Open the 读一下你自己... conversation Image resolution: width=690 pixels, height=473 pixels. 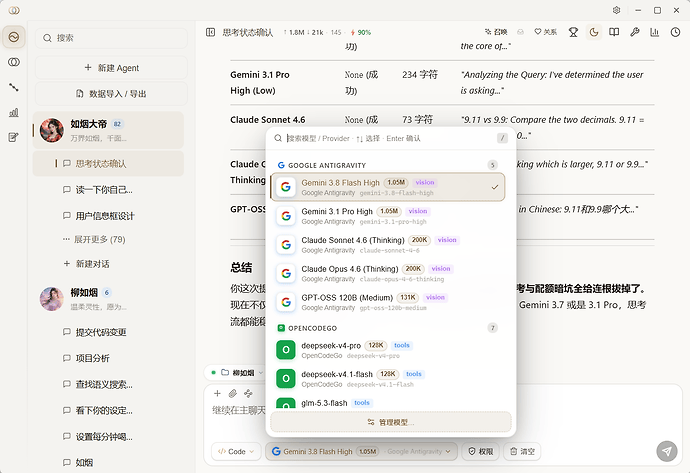coord(108,190)
